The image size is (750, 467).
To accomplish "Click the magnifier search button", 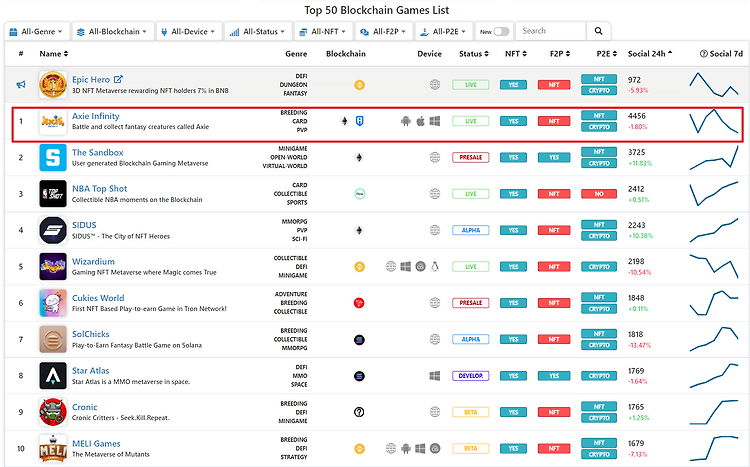I will point(598,31).
